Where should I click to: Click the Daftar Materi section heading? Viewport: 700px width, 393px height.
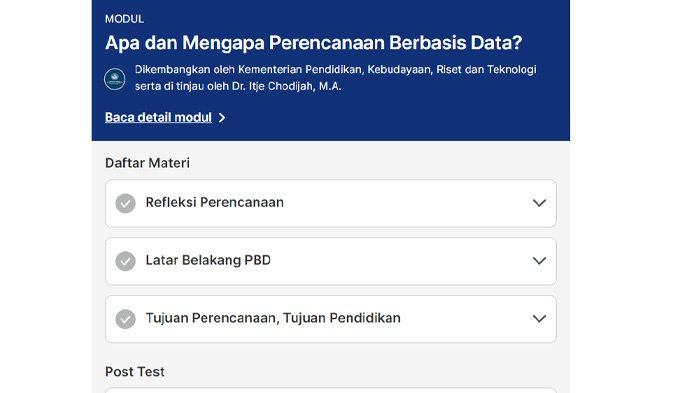(147, 163)
